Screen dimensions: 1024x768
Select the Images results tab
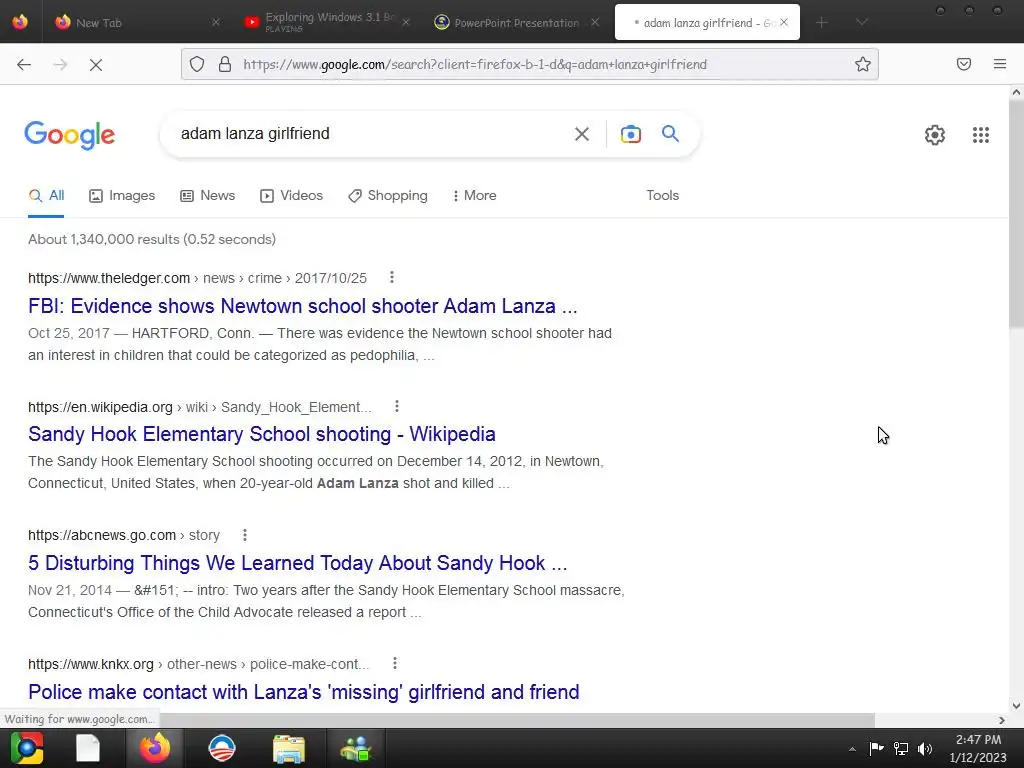122,195
